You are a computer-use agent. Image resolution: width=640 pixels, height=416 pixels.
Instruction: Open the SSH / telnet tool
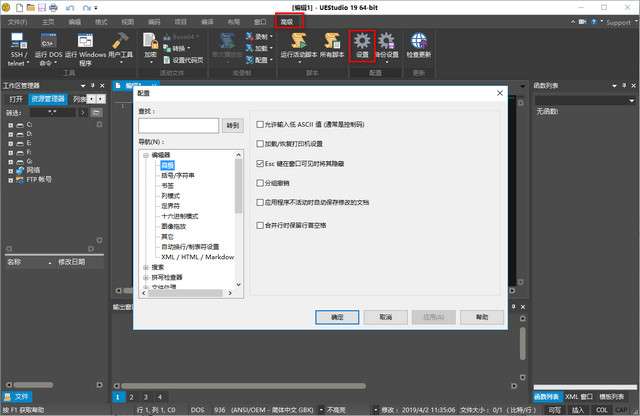[18, 49]
